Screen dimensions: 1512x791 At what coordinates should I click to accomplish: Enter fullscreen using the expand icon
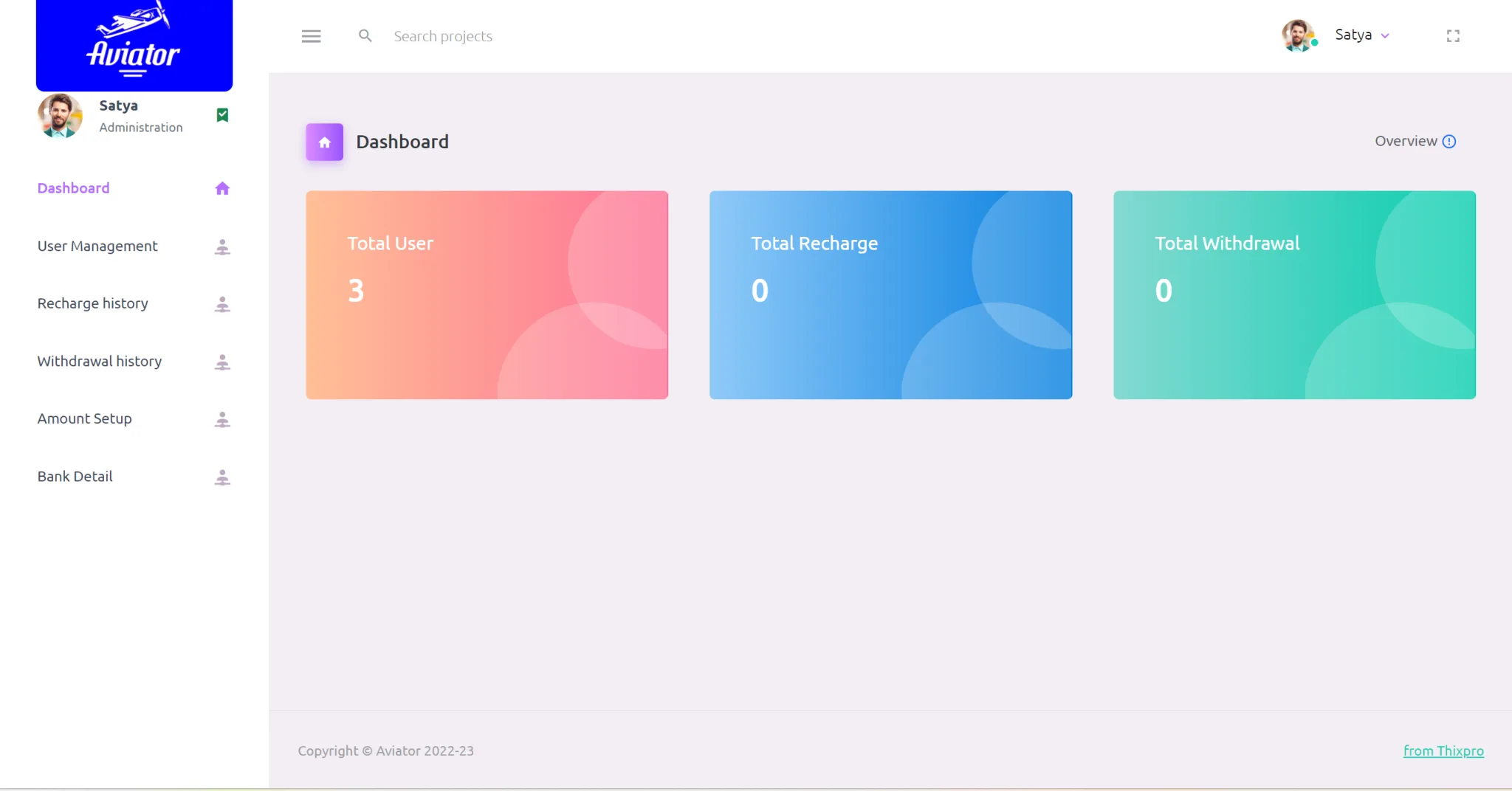click(1452, 36)
